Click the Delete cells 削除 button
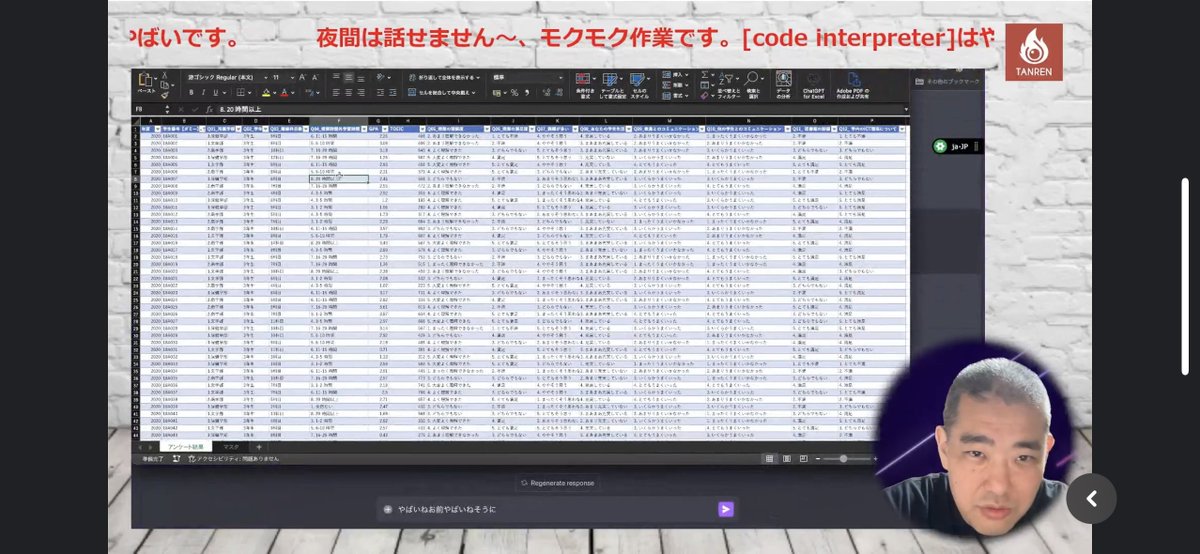 [x=675, y=85]
